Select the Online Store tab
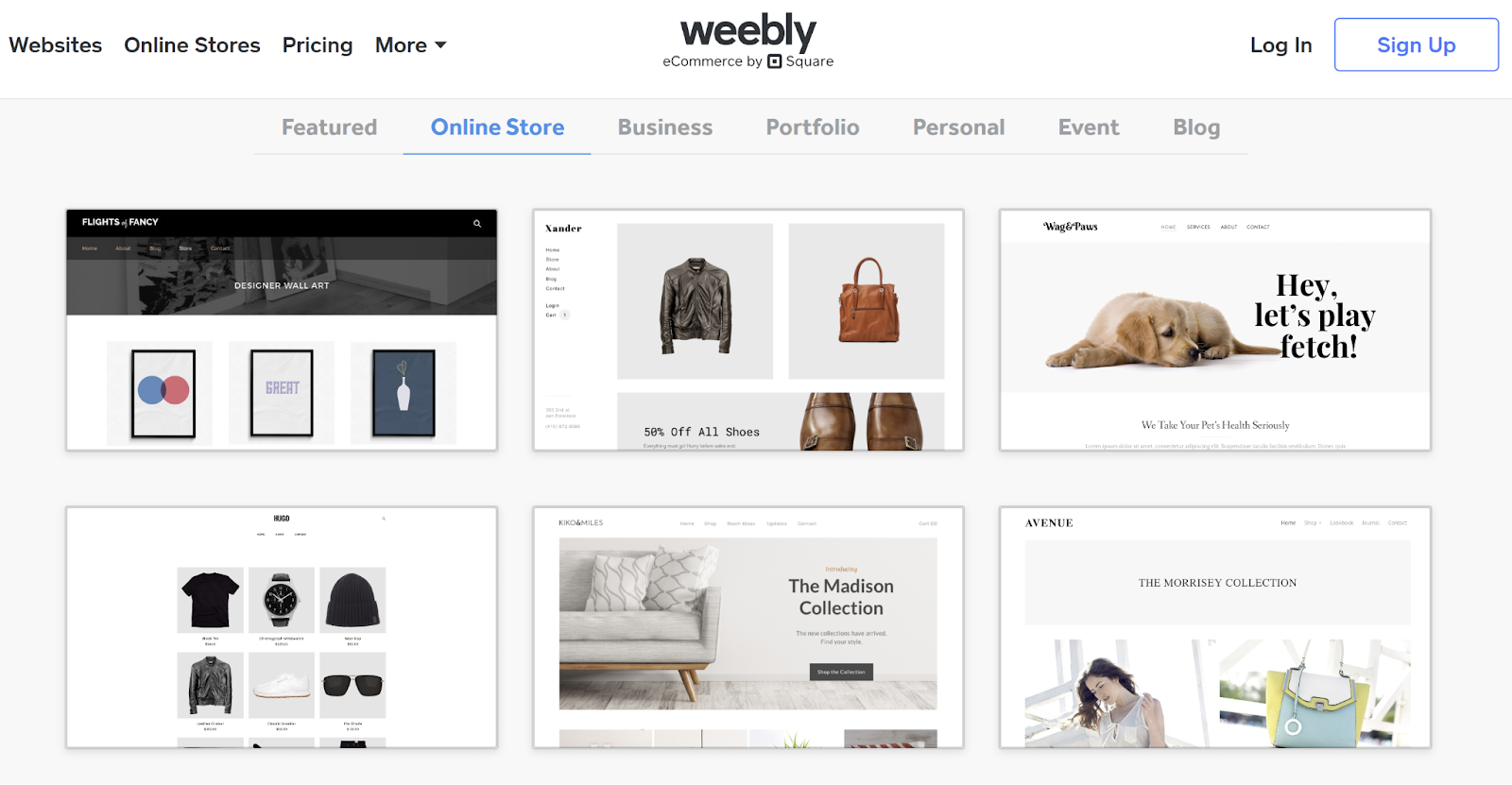The height and width of the screenshot is (785, 1512). (497, 128)
